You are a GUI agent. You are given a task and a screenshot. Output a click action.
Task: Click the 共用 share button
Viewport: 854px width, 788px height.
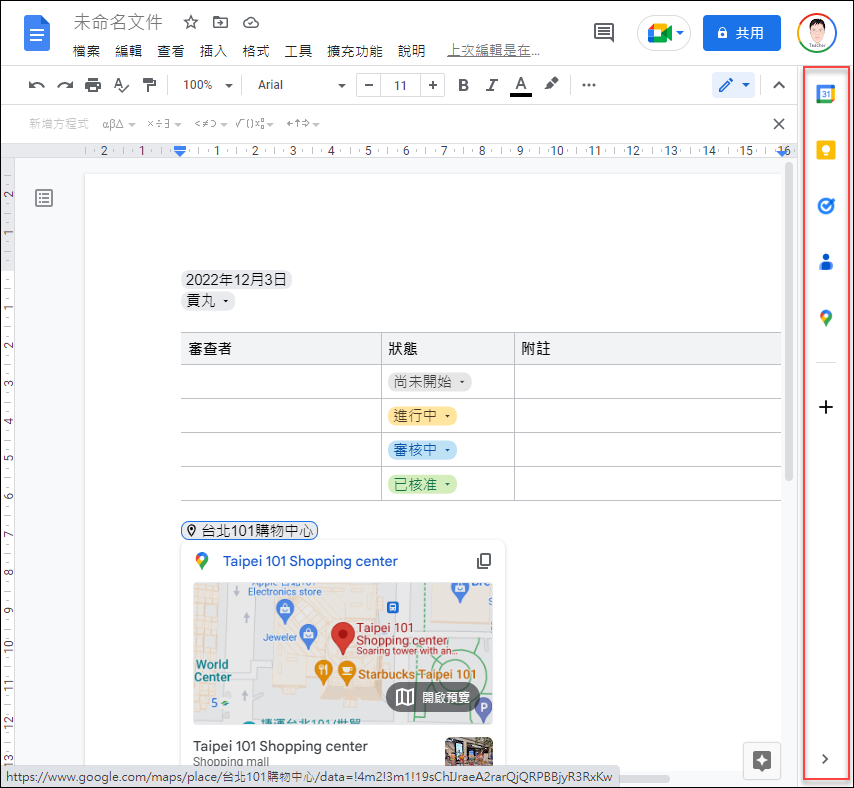(x=741, y=33)
